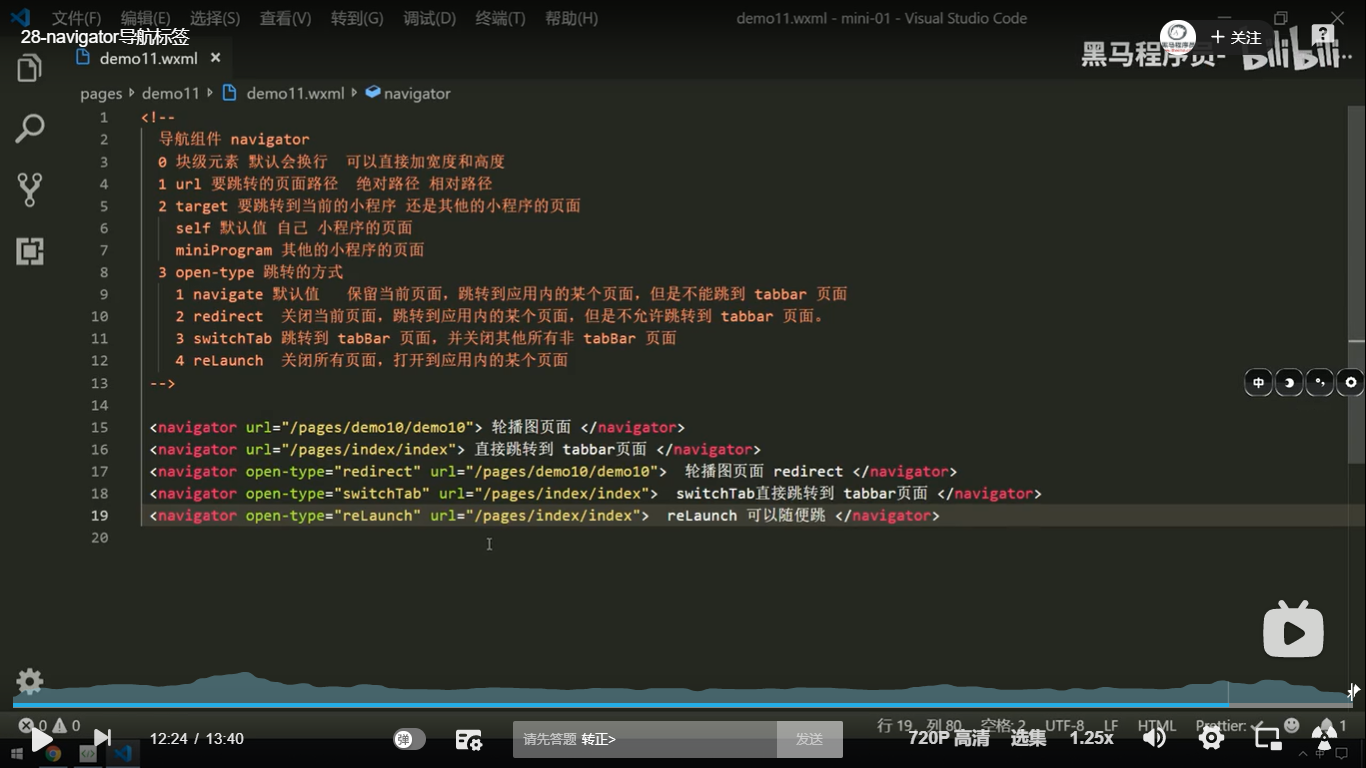Click the danmaku input field

pyautogui.click(x=645, y=739)
